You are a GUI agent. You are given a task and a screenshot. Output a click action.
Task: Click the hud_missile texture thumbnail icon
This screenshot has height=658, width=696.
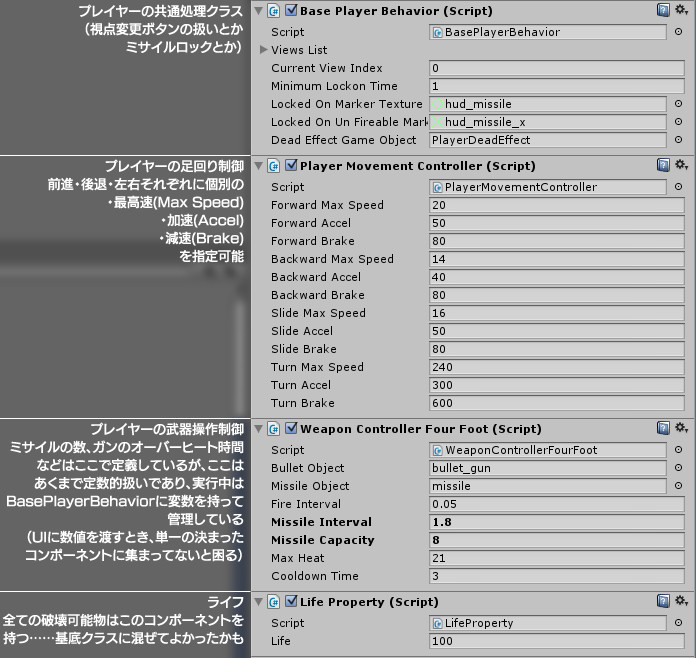[x=438, y=104]
